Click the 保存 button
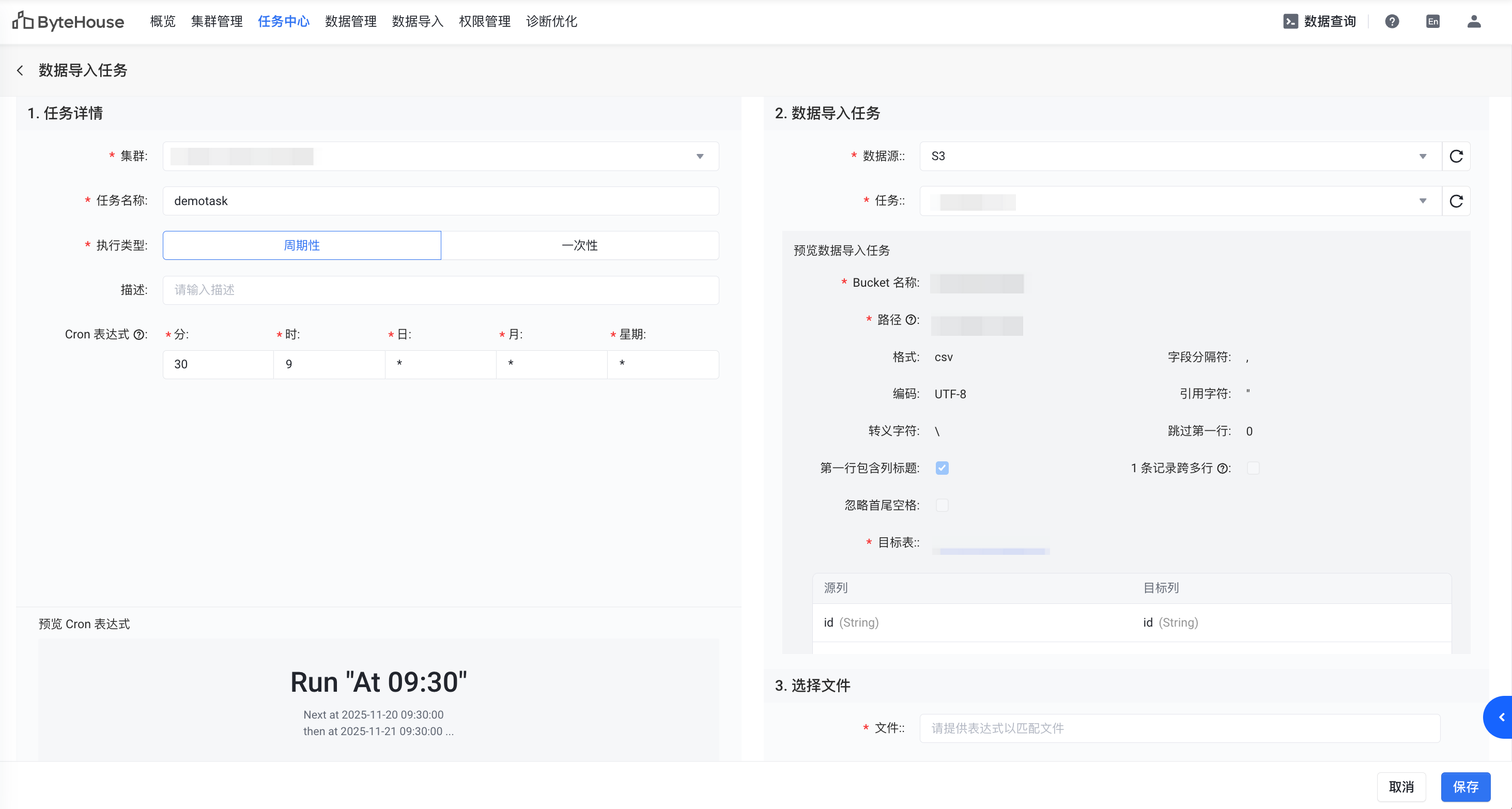 click(1465, 787)
